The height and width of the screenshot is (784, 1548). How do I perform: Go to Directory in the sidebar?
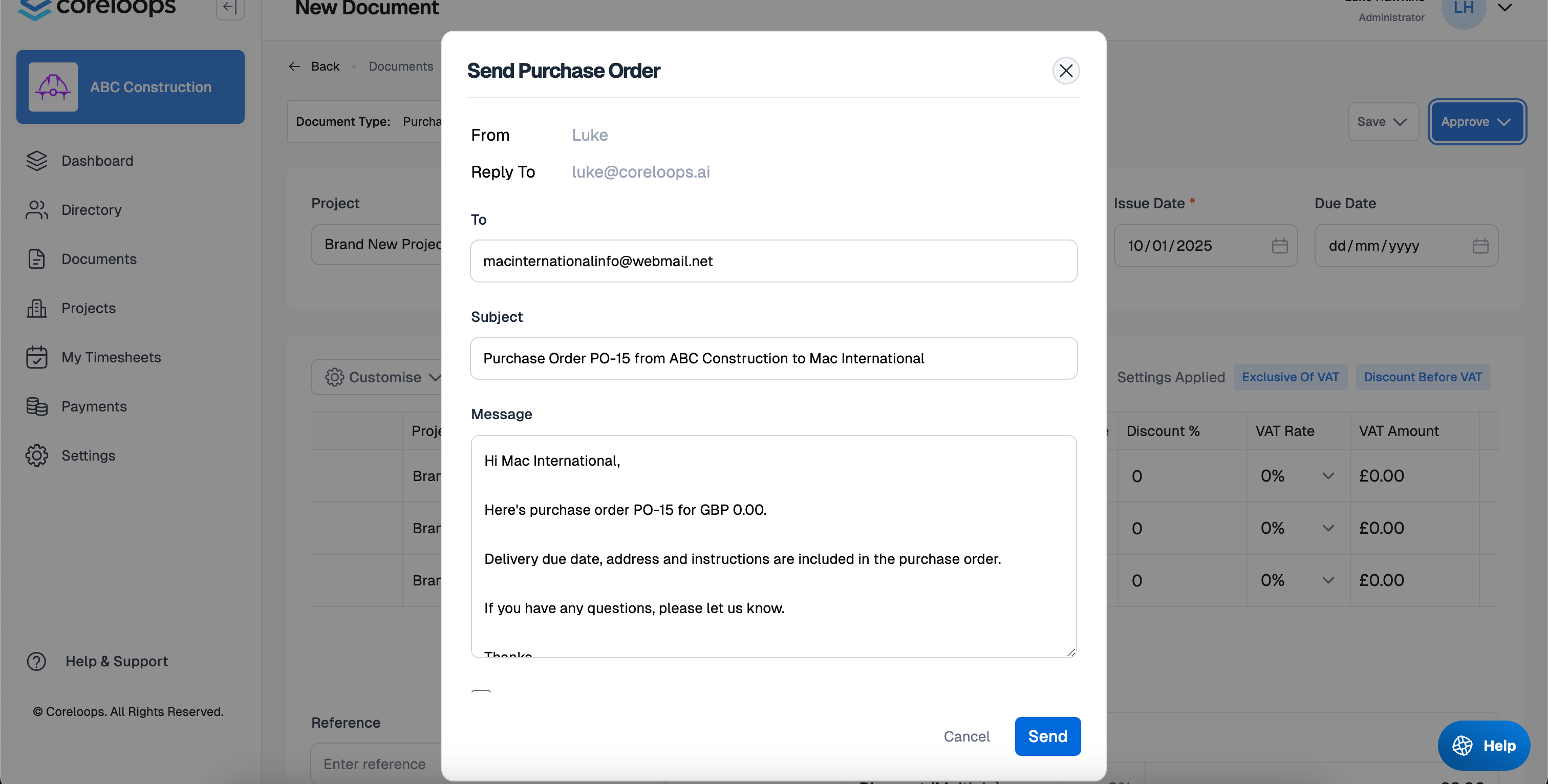click(91, 210)
